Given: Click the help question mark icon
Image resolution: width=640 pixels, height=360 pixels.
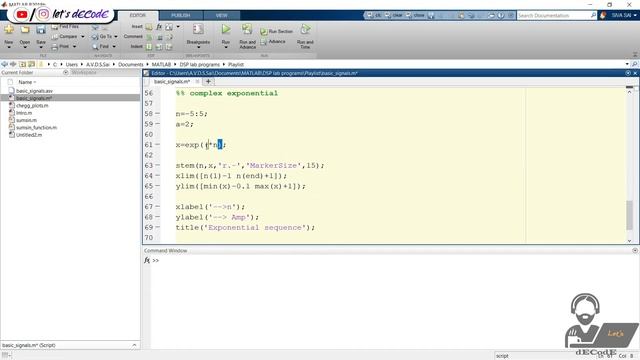Looking at the screenshot, I should point(501,15).
